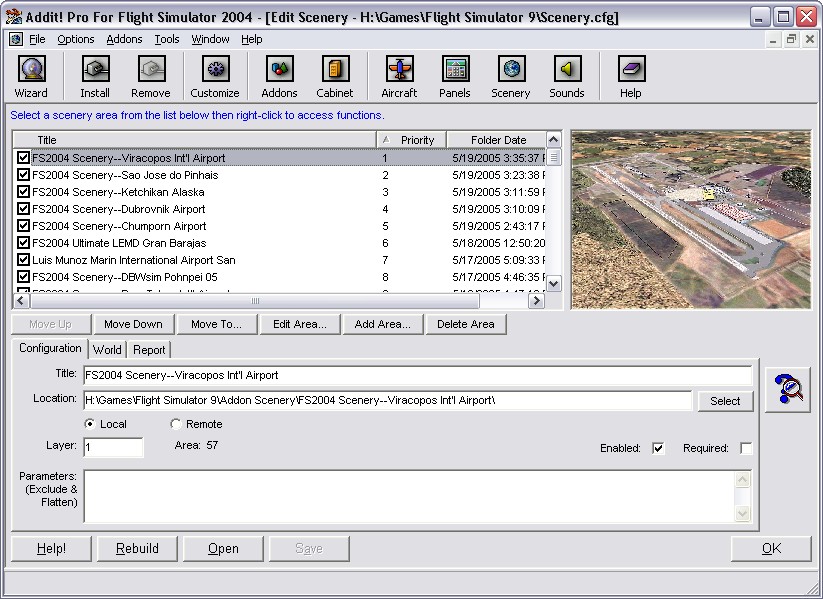Open the Window menu
The image size is (823, 599).
pyautogui.click(x=210, y=39)
